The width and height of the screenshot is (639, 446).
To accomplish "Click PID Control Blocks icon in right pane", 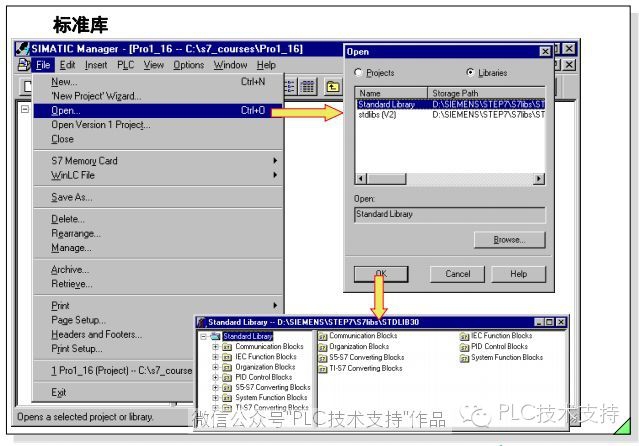I will 464,347.
